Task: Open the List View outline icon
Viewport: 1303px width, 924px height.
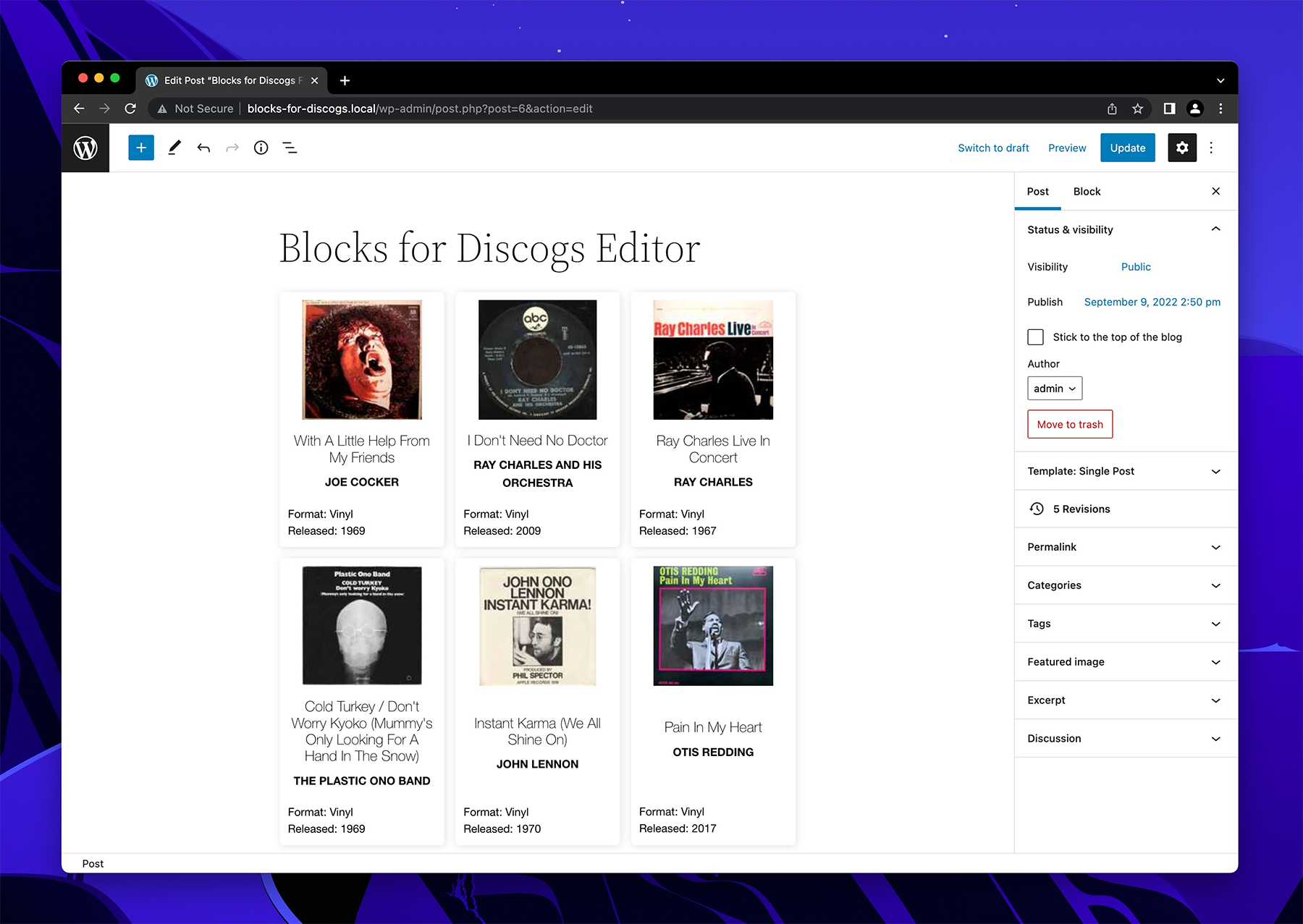Action: (x=290, y=148)
